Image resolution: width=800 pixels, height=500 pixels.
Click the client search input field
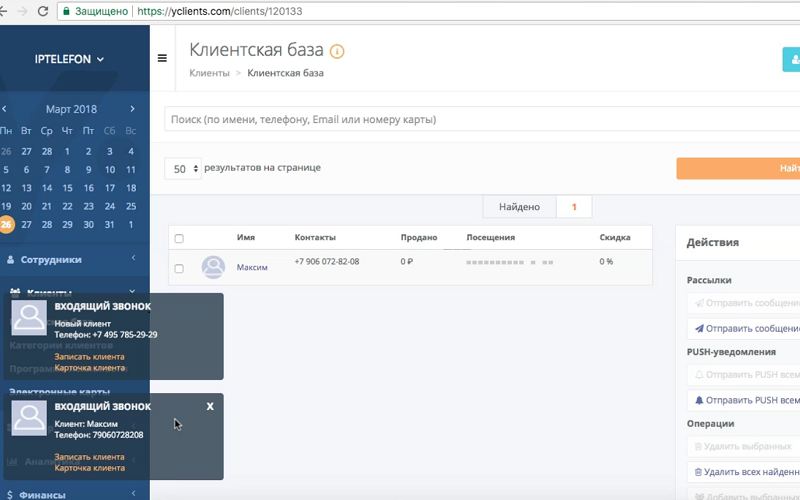click(x=482, y=119)
